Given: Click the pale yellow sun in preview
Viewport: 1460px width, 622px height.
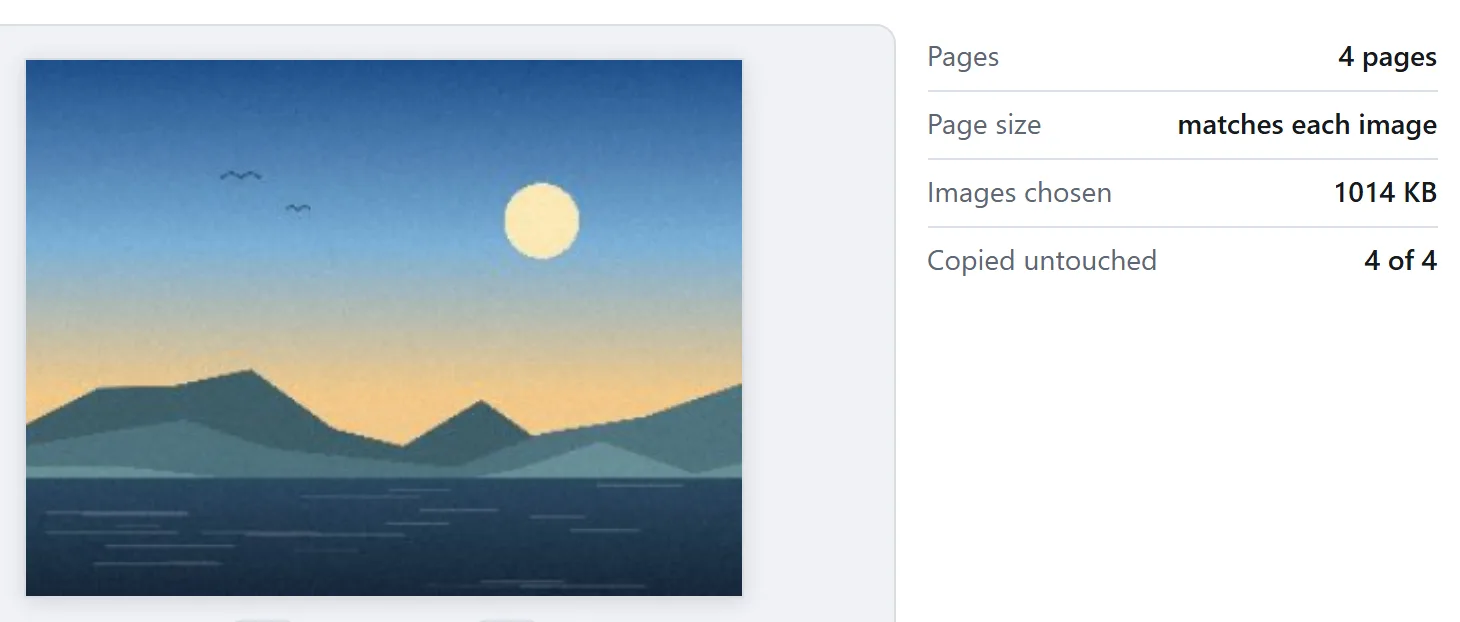Looking at the screenshot, I should click(x=541, y=221).
